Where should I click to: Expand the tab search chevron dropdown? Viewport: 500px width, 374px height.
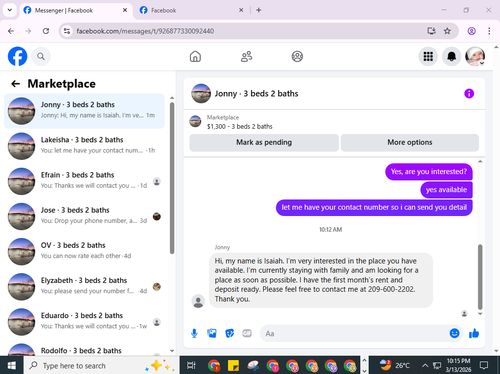[10, 10]
